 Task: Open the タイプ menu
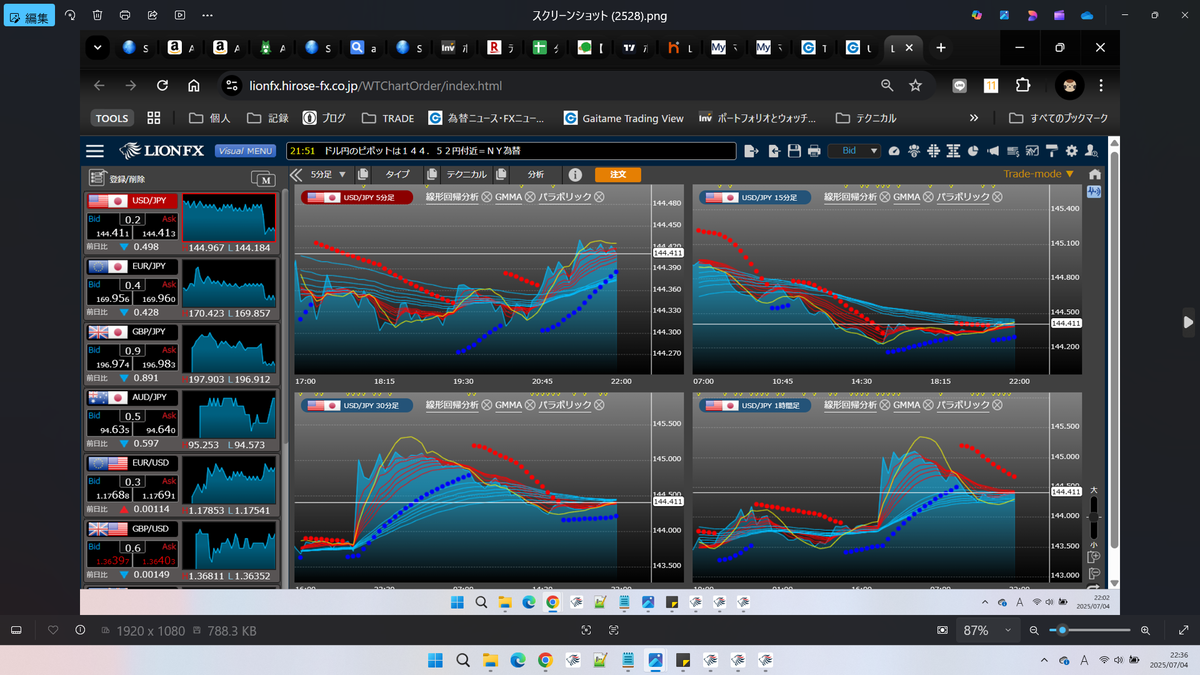(x=397, y=174)
